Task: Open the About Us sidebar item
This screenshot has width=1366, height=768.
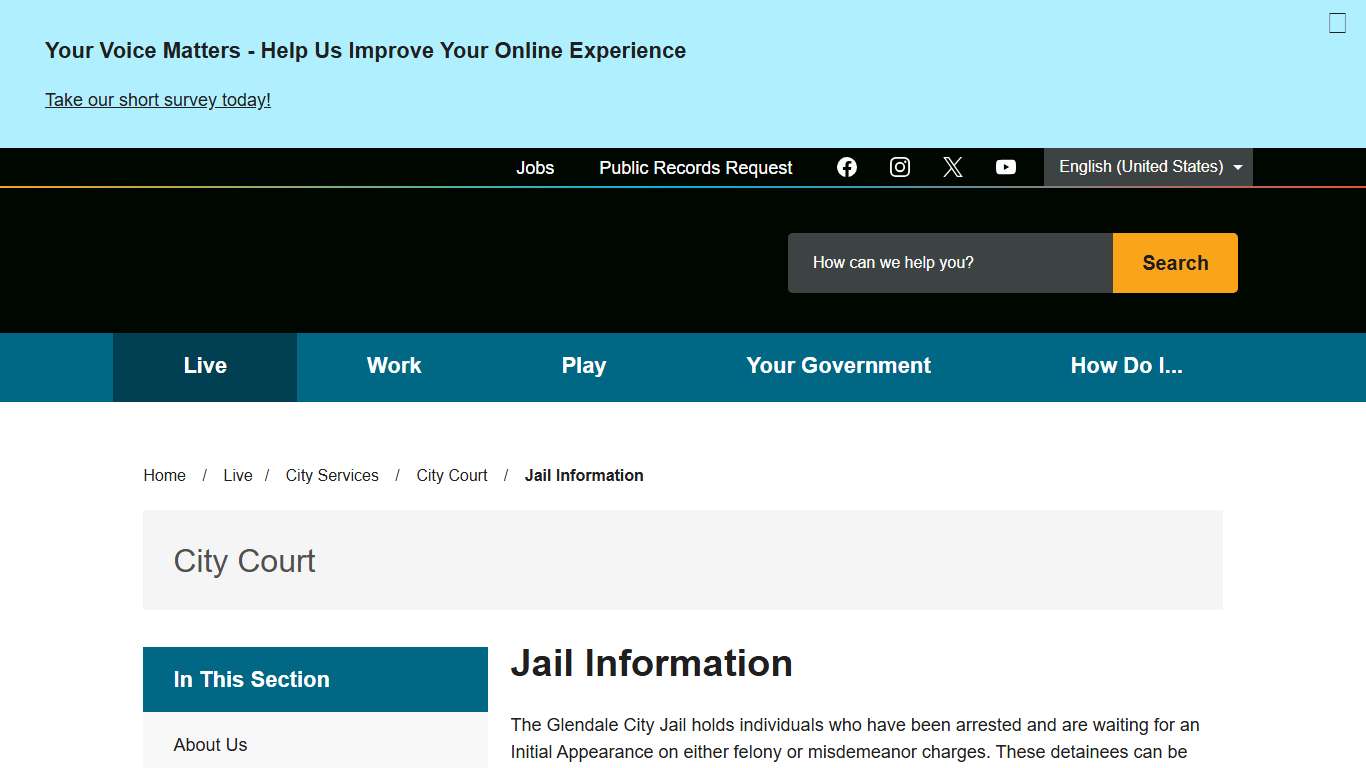Action: (x=210, y=744)
